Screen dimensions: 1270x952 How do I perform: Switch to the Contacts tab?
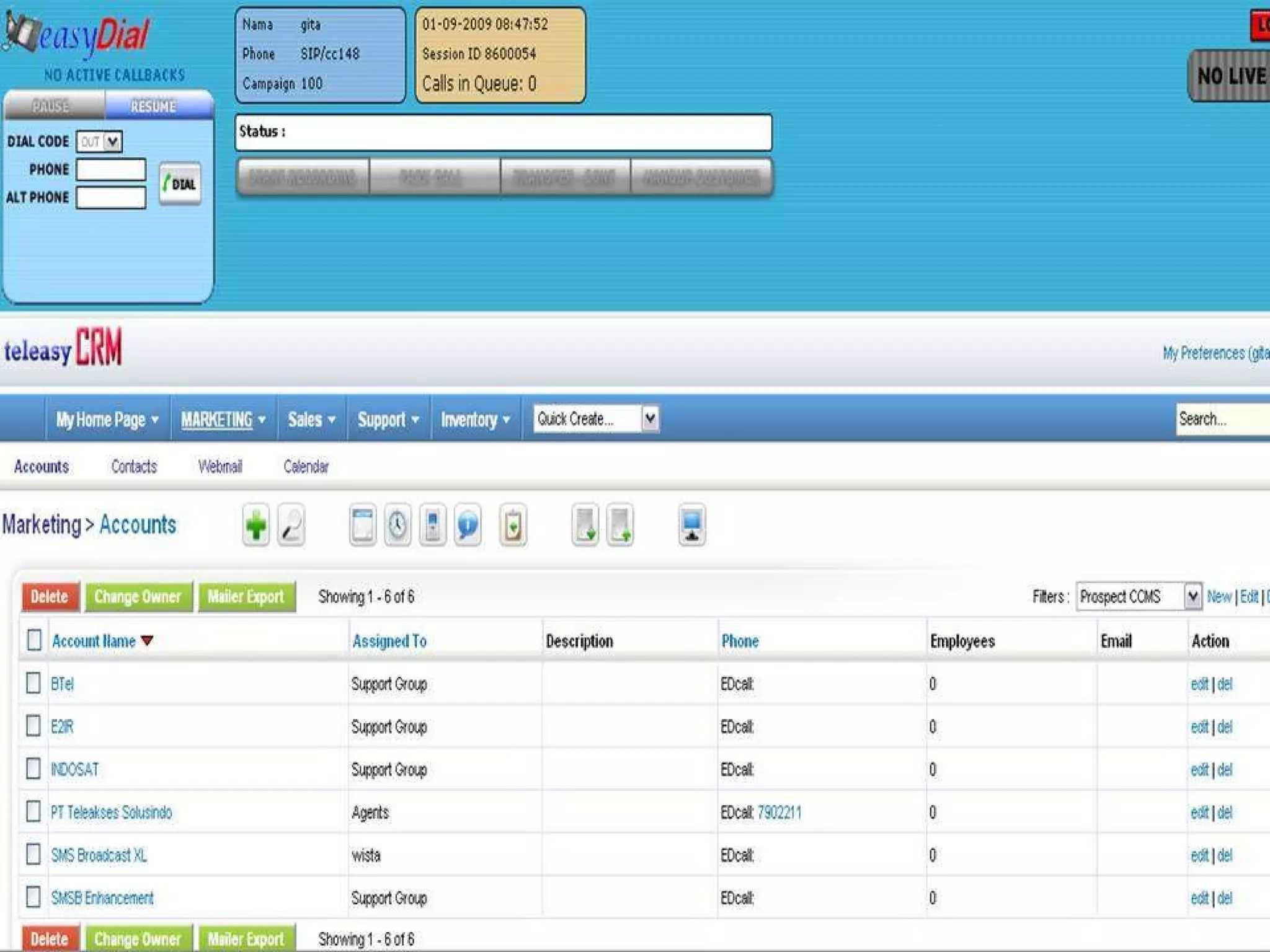(134, 466)
